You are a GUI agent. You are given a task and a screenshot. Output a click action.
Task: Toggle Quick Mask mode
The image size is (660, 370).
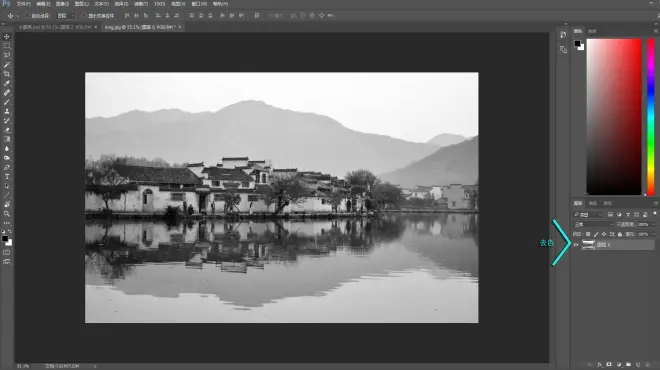pos(7,253)
